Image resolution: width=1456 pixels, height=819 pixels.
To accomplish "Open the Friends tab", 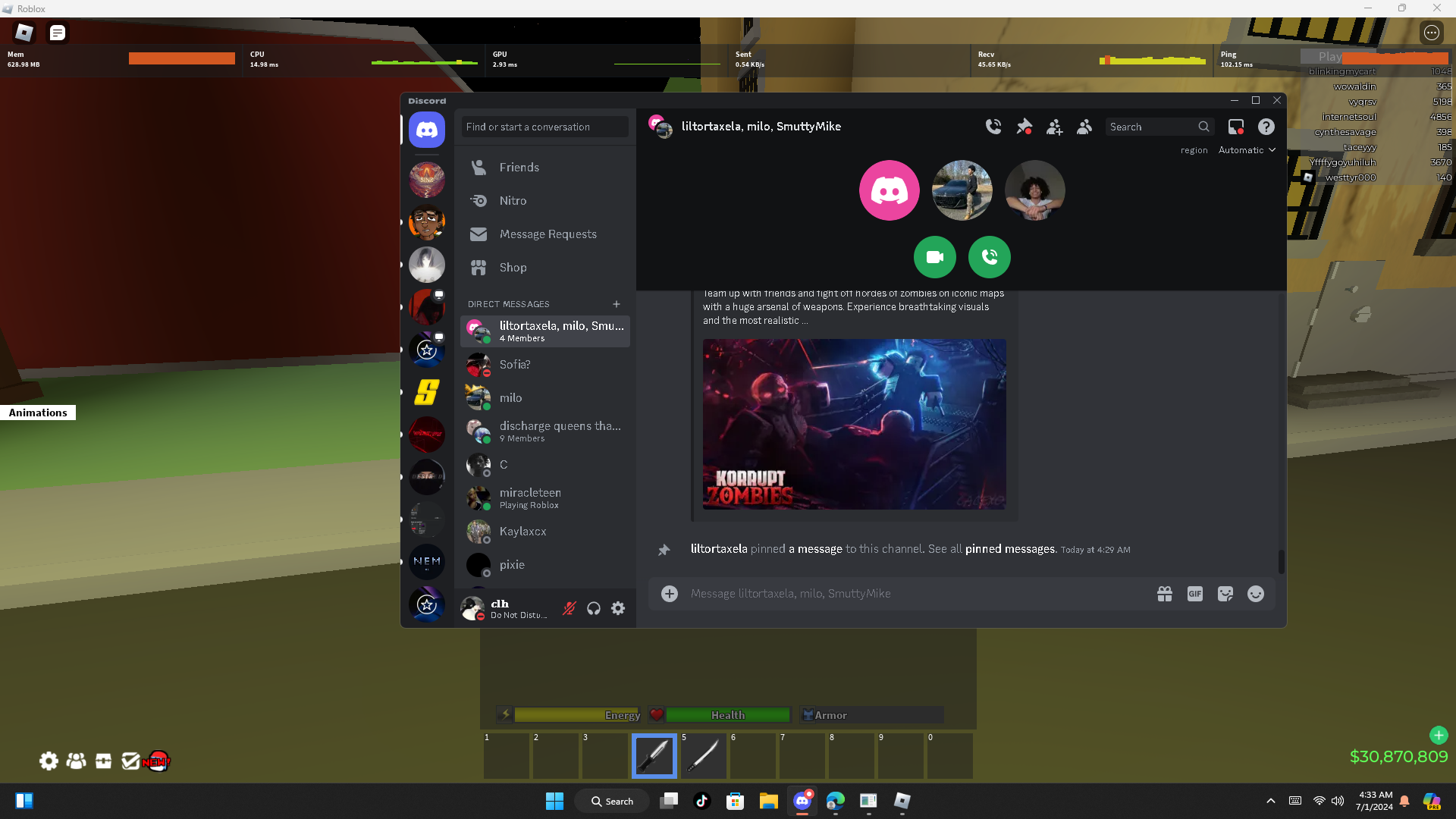I will pos(545,168).
